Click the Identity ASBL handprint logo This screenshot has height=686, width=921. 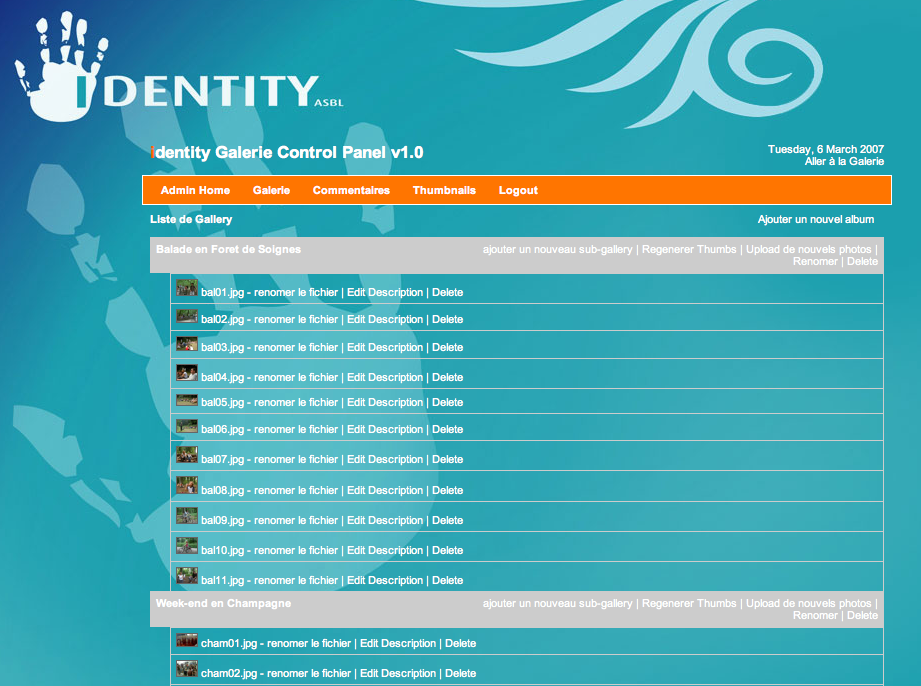tap(179, 66)
